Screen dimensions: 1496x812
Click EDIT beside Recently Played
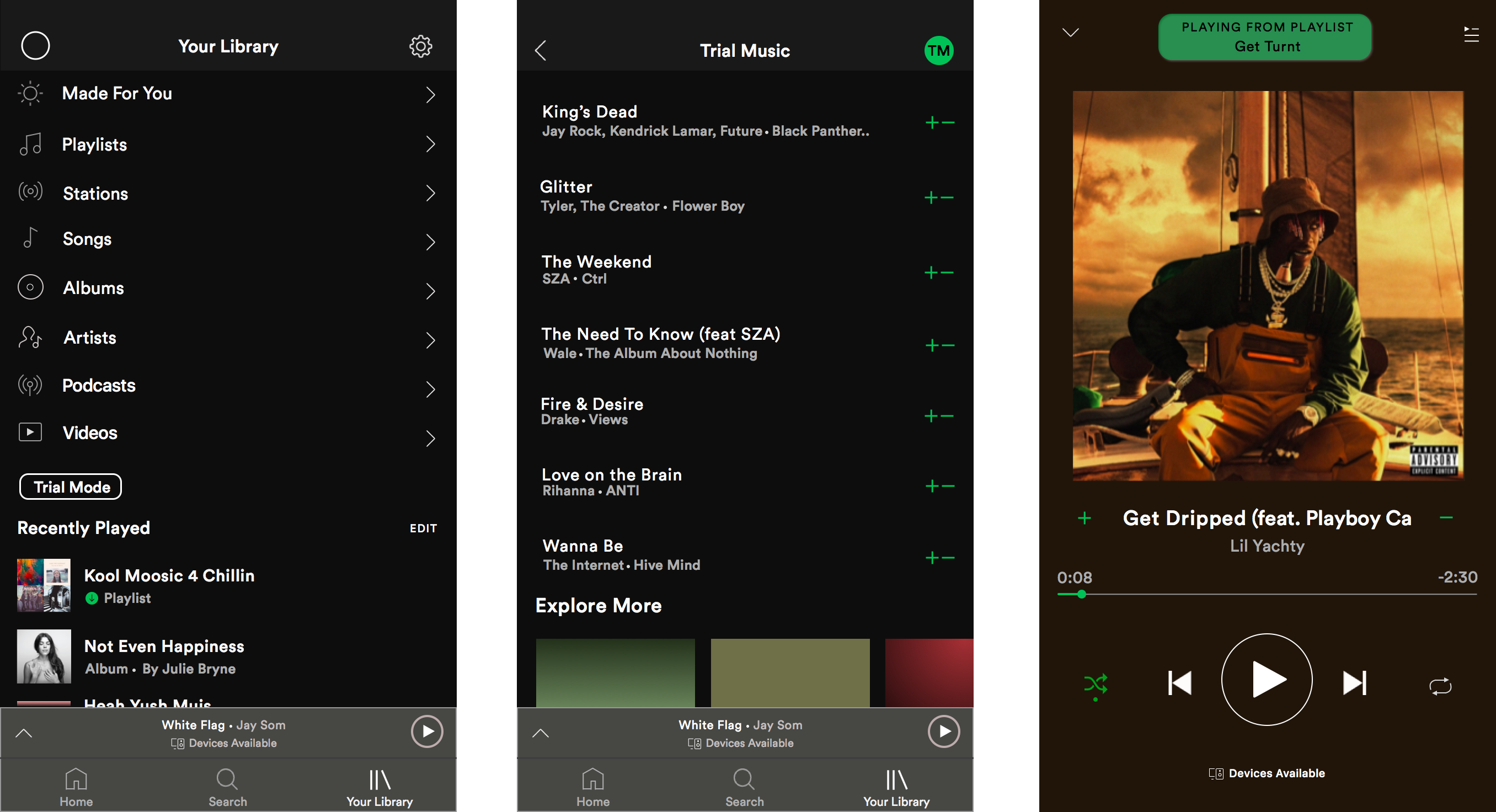(423, 528)
